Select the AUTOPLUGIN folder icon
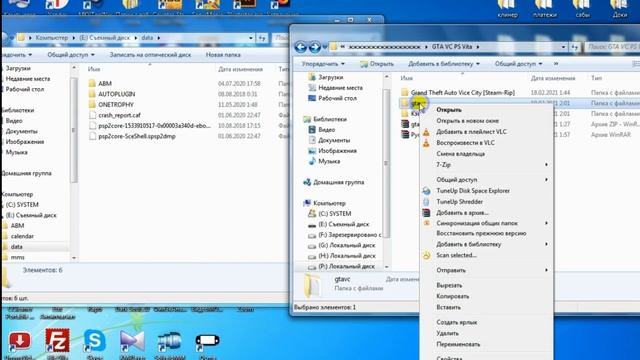 pos(92,94)
